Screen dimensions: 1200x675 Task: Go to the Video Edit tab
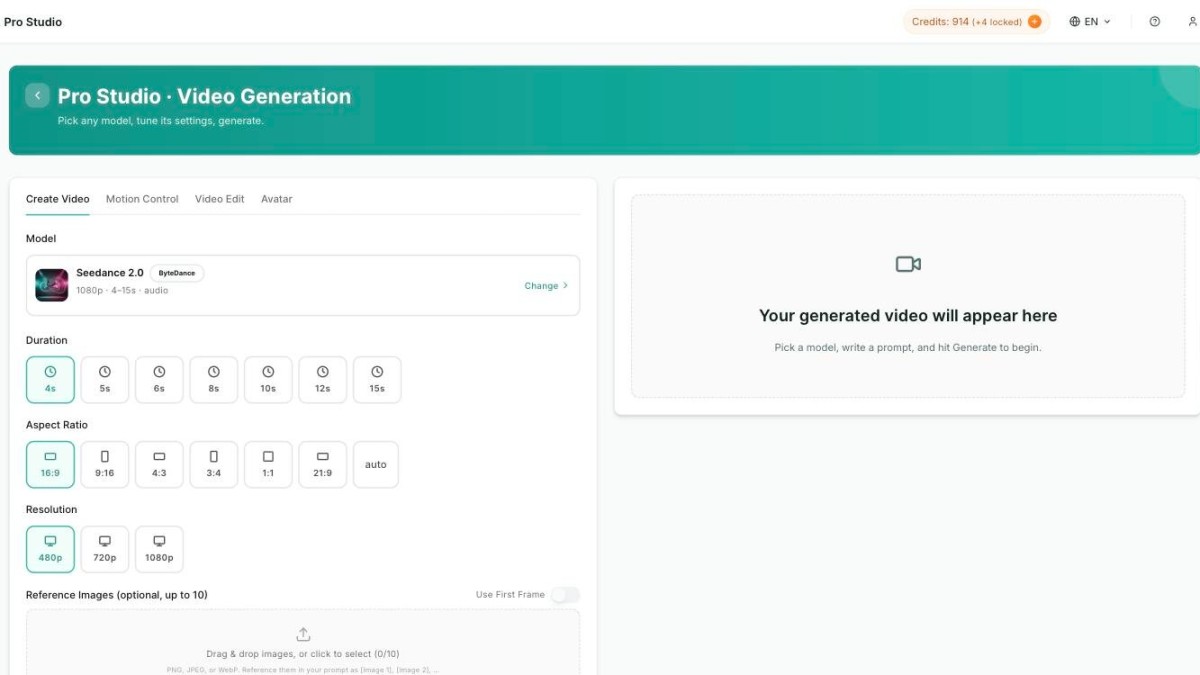point(220,199)
